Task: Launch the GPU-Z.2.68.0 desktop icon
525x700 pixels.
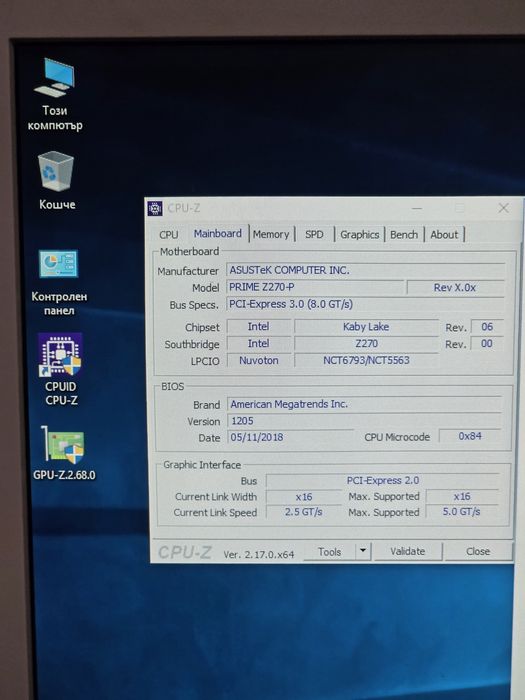Action: click(64, 453)
